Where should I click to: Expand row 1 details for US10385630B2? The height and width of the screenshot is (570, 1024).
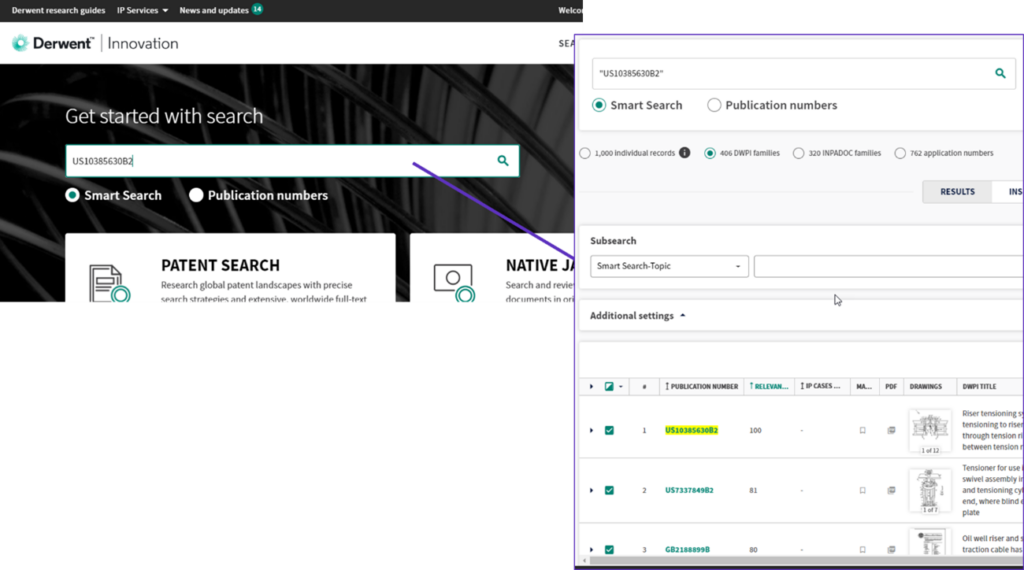pyautogui.click(x=592, y=430)
